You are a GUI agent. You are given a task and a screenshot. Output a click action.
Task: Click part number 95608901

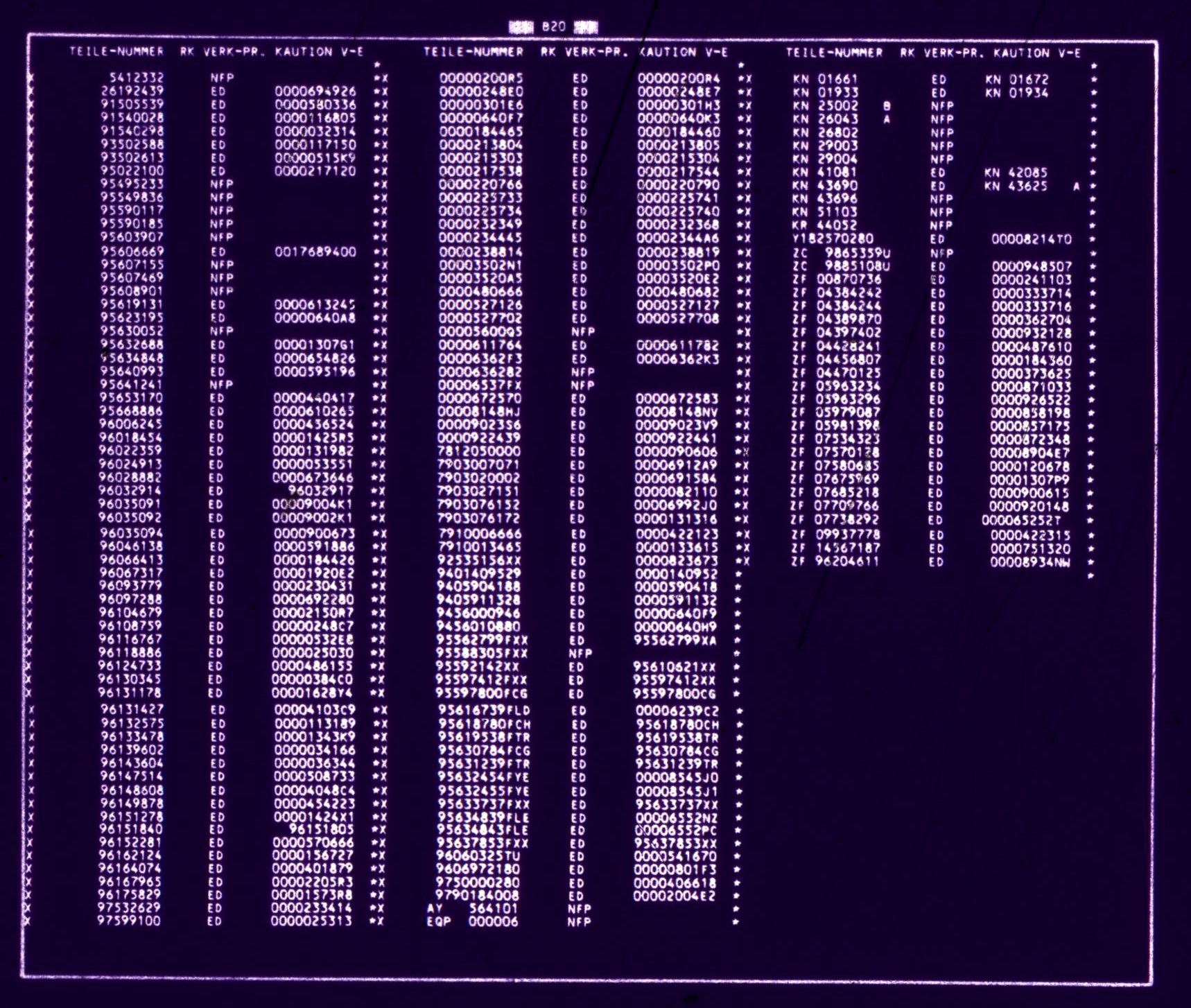click(132, 291)
